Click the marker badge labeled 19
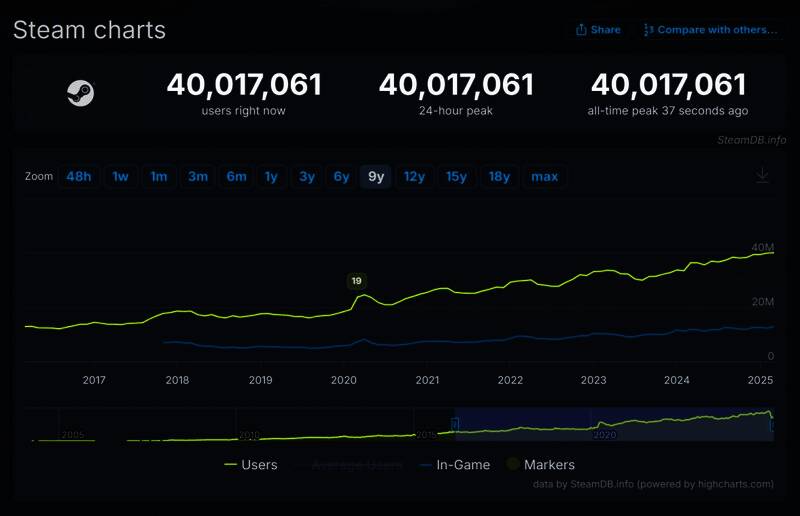800x516 pixels. tap(356, 281)
